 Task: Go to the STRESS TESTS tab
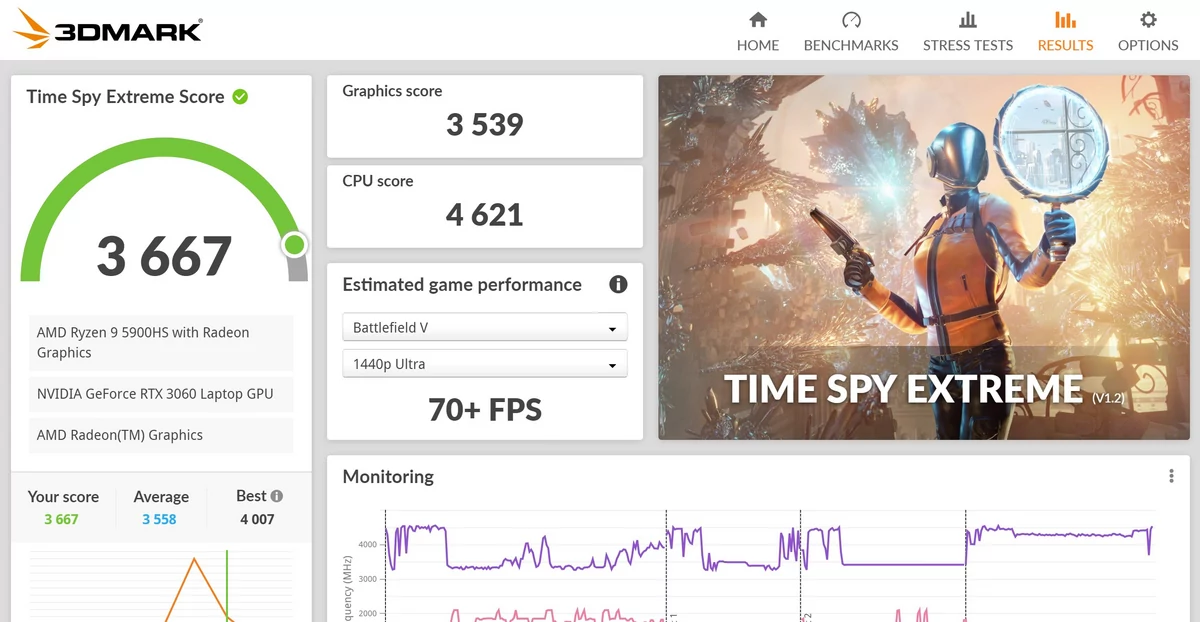(x=968, y=31)
